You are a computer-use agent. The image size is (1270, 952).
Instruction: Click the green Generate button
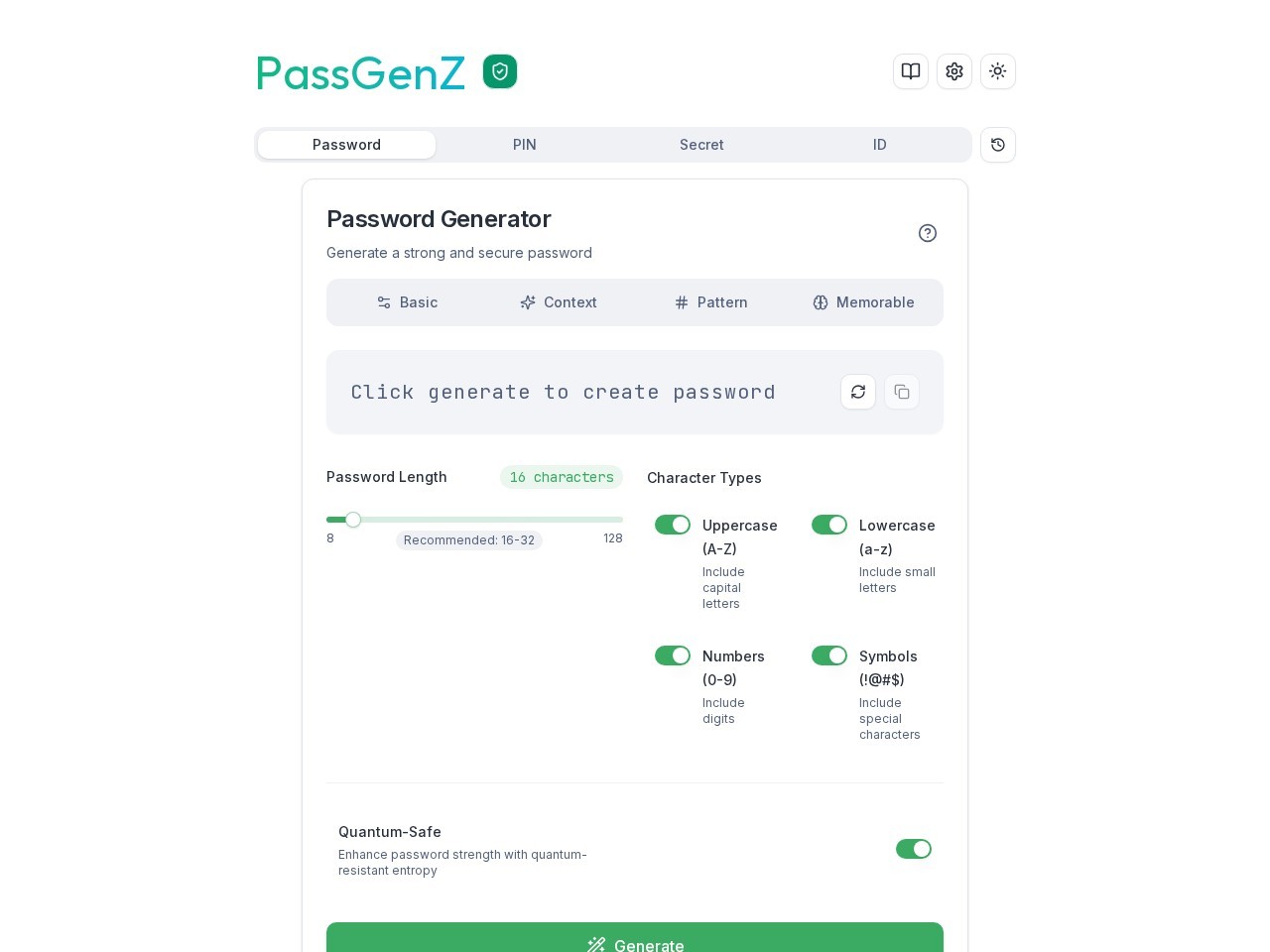[635, 937]
